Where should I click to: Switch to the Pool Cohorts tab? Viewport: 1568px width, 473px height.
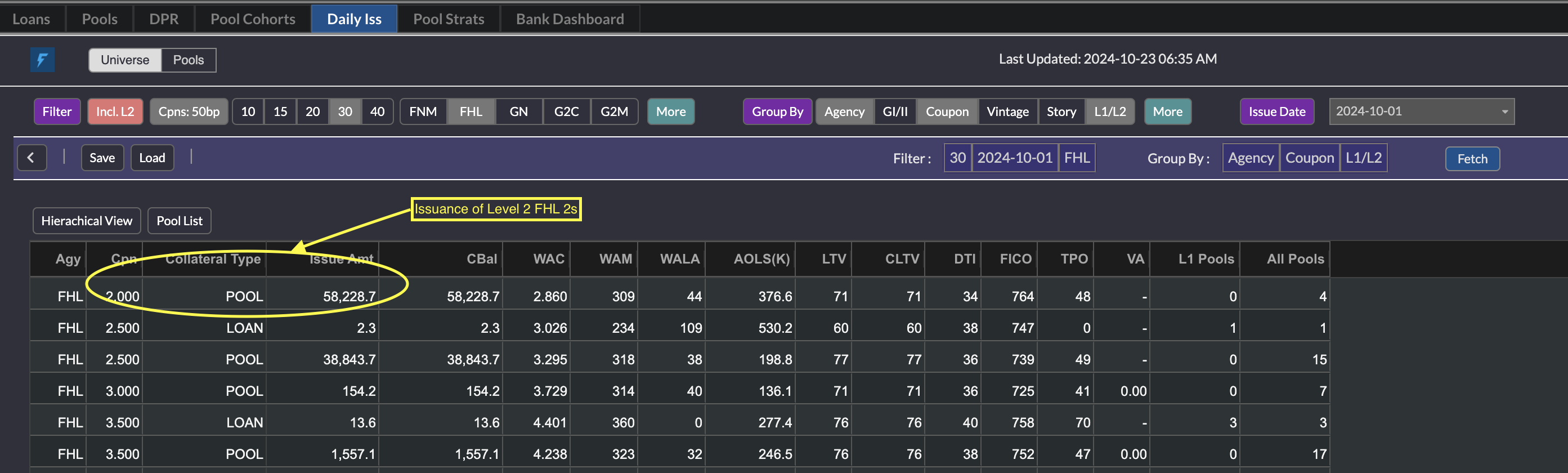pos(253,19)
